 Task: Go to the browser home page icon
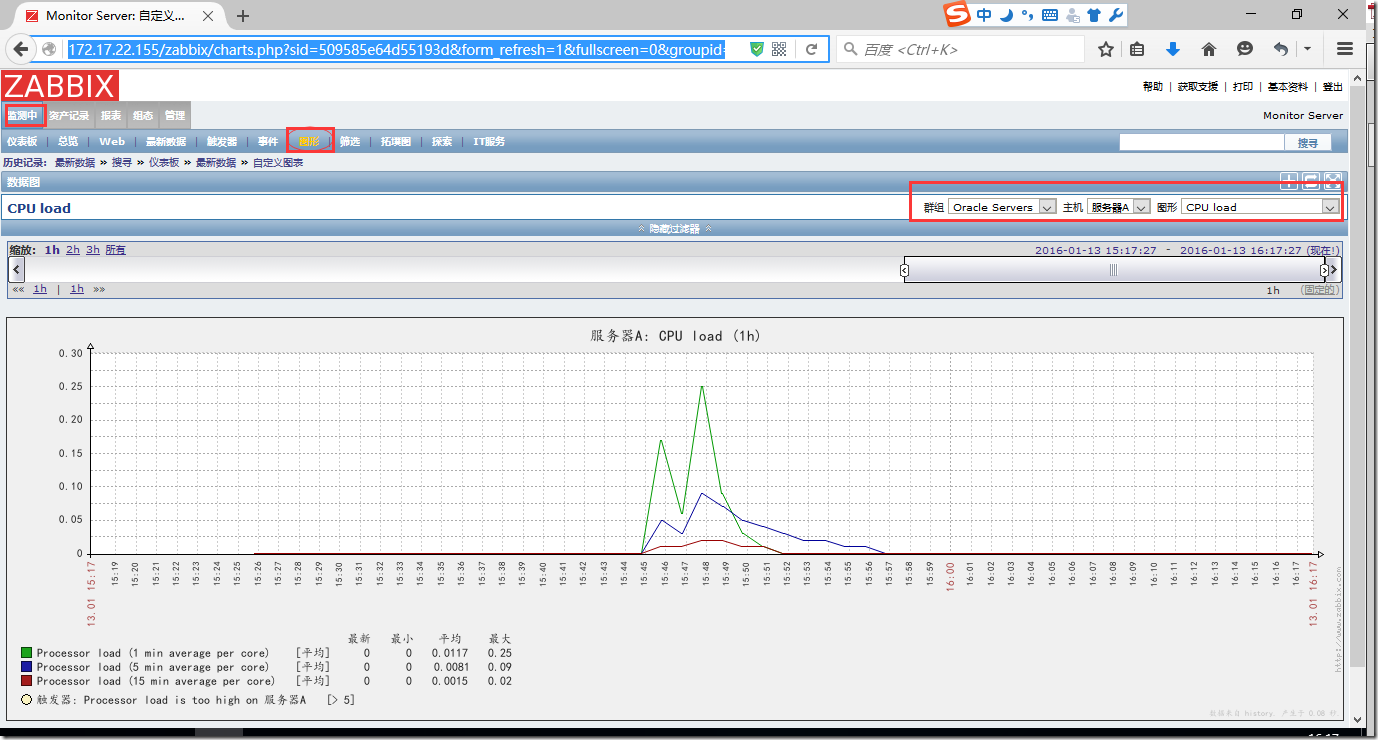[x=1208, y=49]
